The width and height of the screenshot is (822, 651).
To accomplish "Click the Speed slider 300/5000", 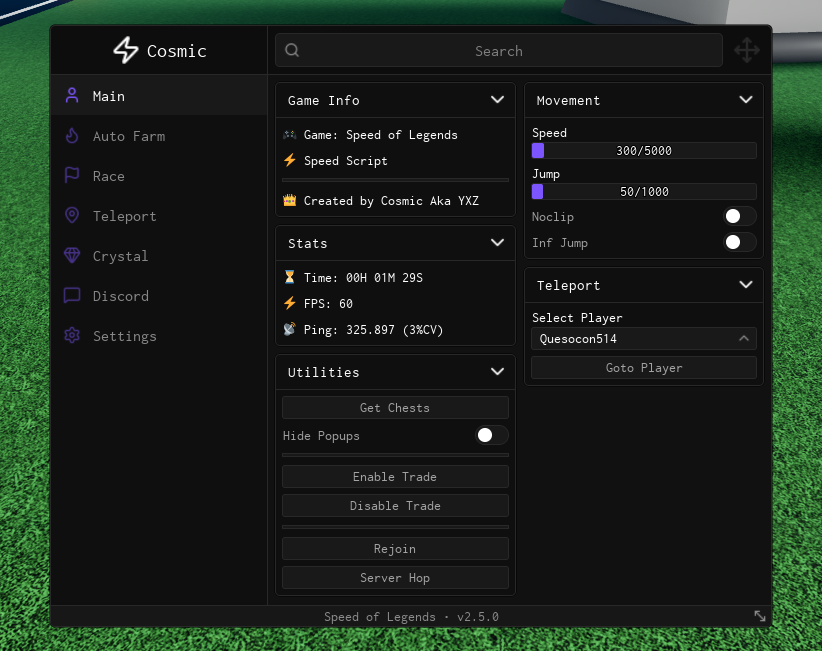I will (x=644, y=150).
